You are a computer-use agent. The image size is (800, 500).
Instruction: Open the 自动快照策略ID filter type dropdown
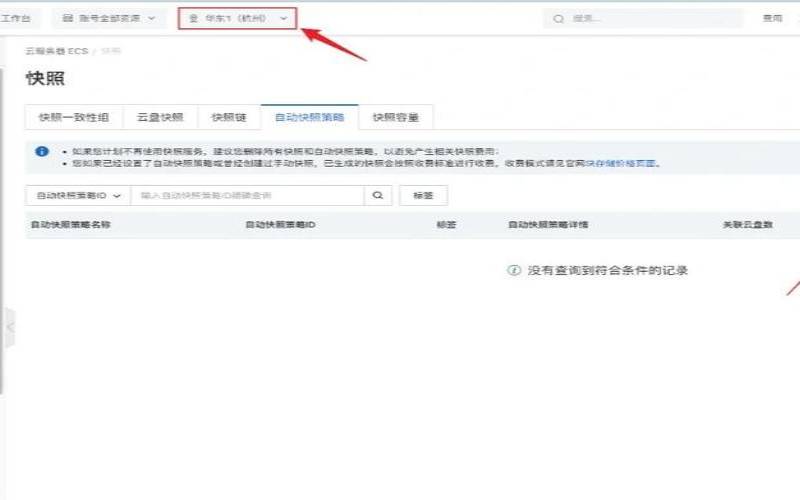point(78,196)
